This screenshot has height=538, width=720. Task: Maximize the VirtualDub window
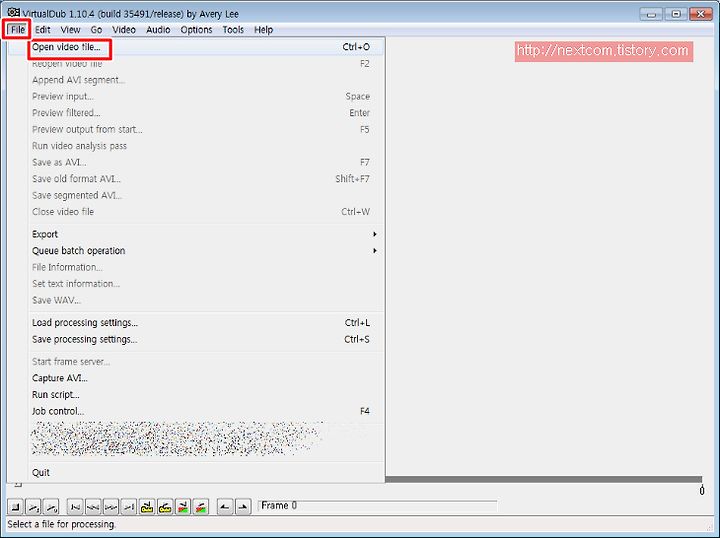(x=676, y=14)
